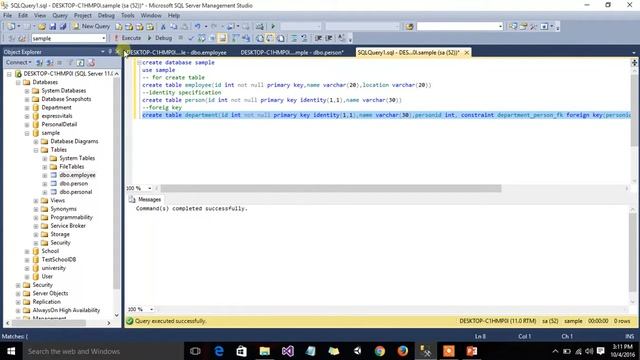Switch to the dbo.employee tab
The width and height of the screenshot is (640, 360).
[178, 53]
